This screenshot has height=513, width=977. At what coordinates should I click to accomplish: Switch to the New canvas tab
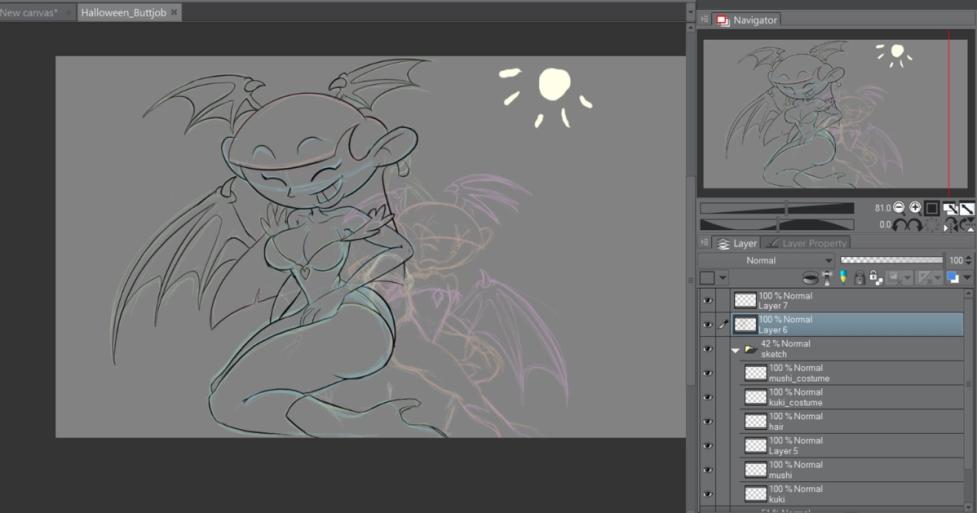click(x=30, y=12)
